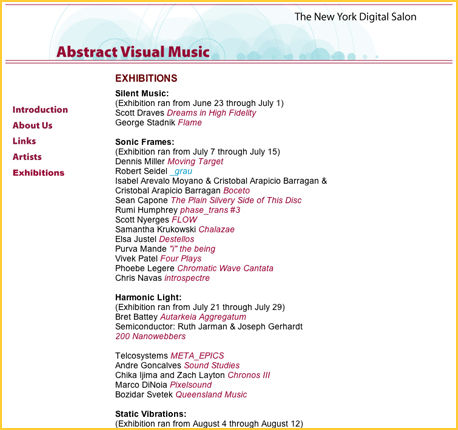Click the Flame artwork link

[x=190, y=123]
